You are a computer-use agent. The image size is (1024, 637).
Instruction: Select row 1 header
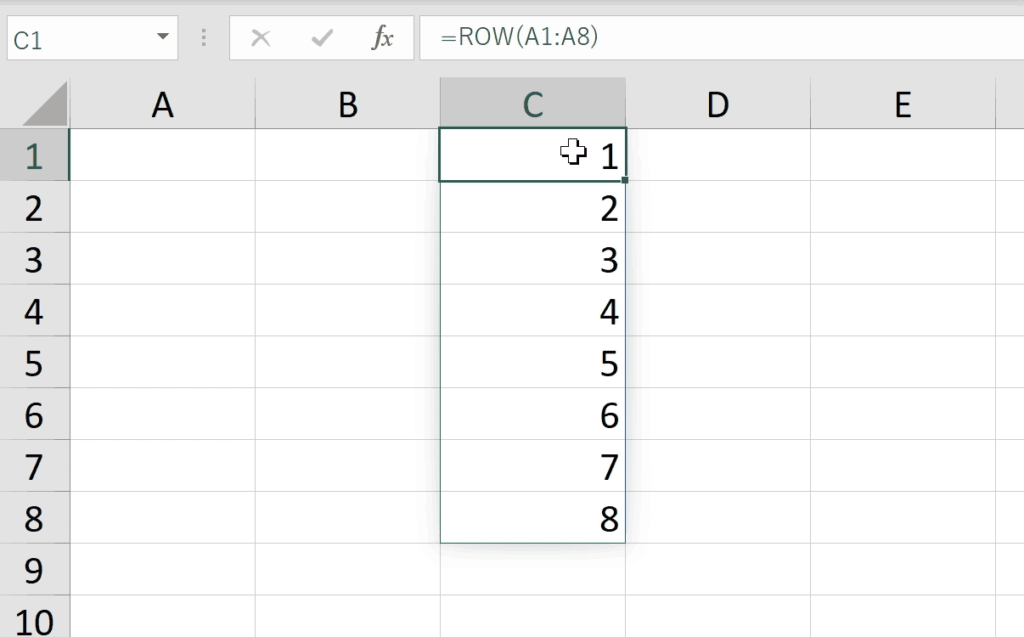[34, 156]
